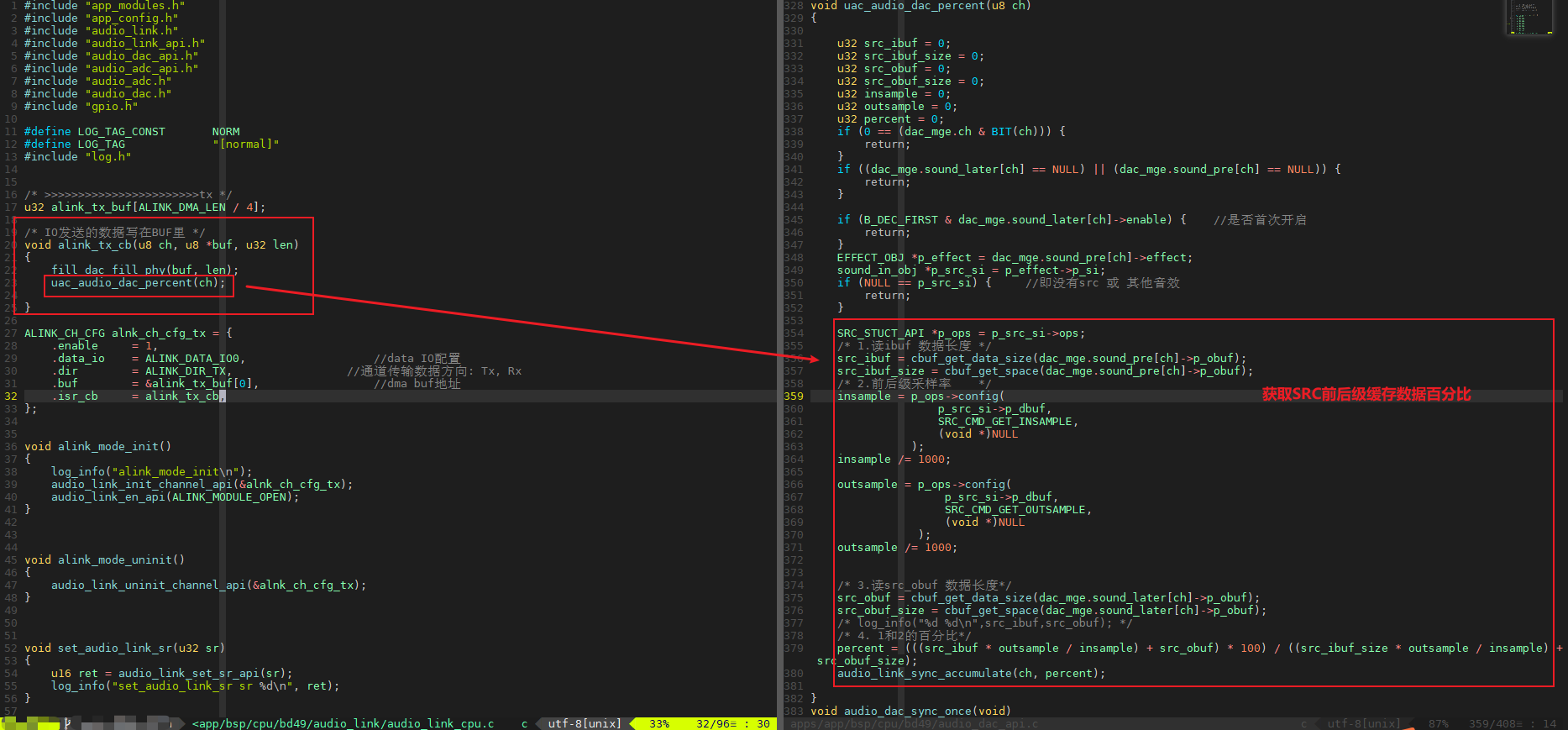
Task: Click the highlighted line number 359 in the right pane
Action: click(794, 396)
